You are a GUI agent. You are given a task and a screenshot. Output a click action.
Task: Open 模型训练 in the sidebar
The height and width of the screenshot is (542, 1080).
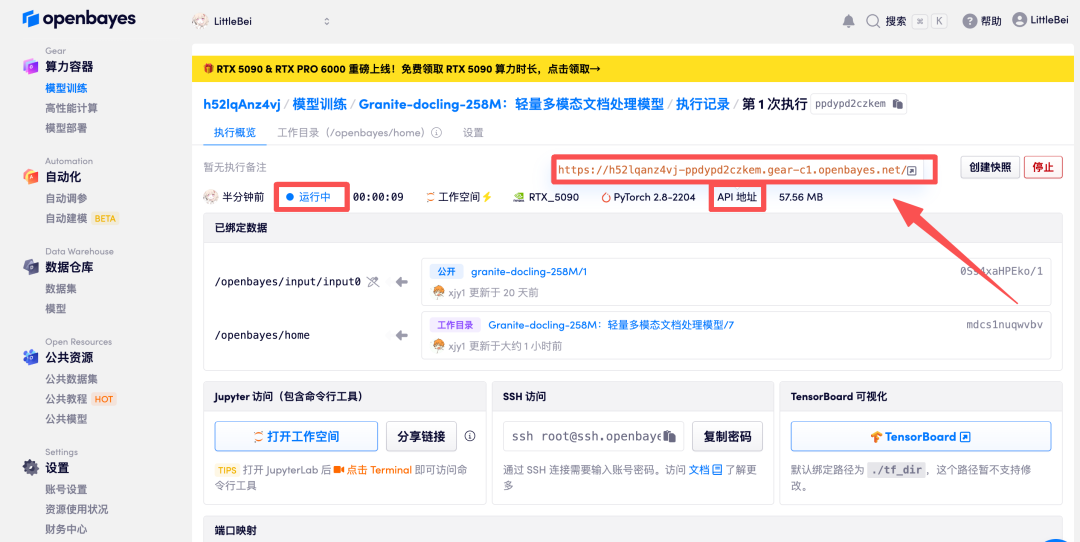tap(66, 88)
